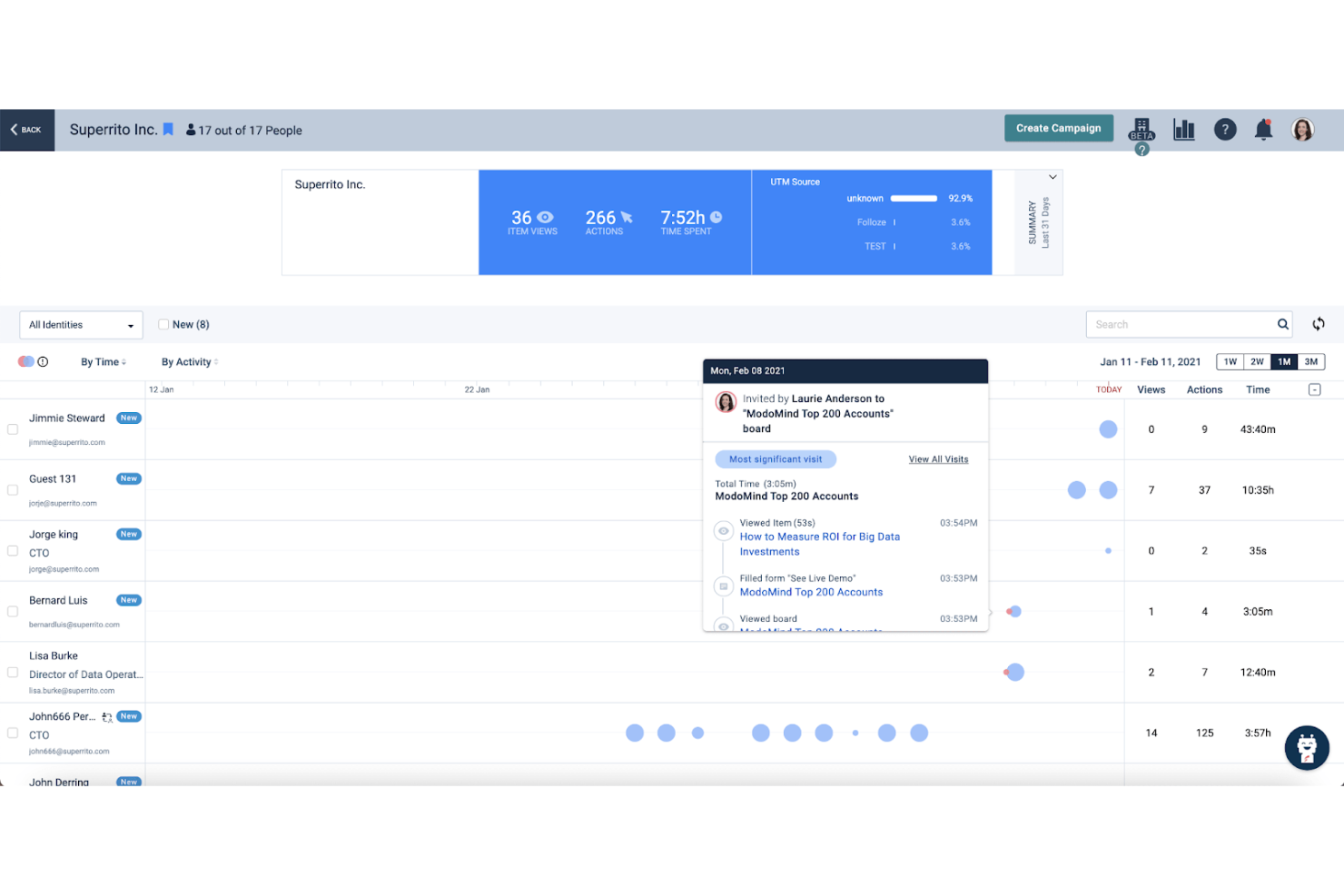Open notifications bell icon
Screen dimensions: 1344x896
point(1263,130)
